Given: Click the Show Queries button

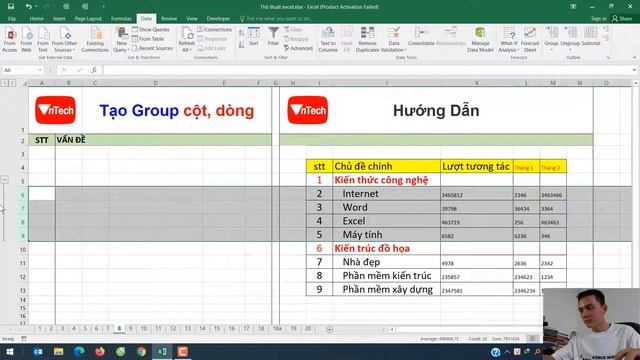Looking at the screenshot, I should (151, 29).
